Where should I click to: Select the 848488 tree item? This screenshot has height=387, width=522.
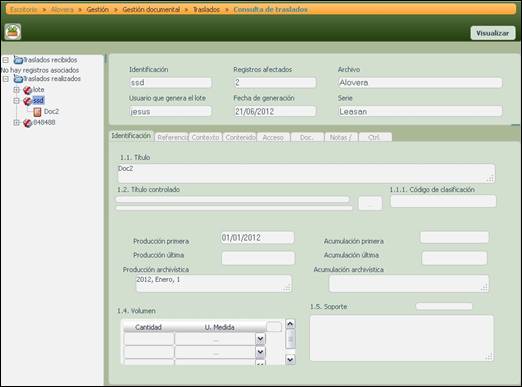(44, 122)
